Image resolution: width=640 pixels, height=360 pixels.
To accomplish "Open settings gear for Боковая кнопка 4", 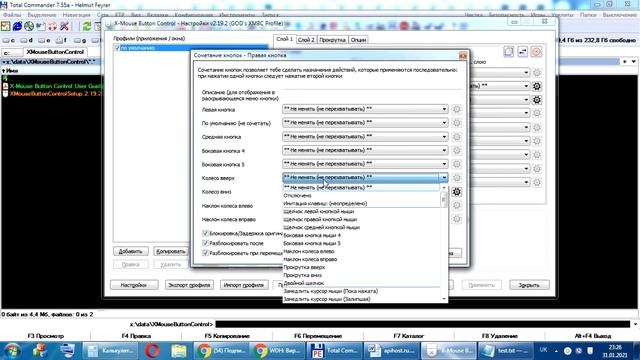I will (457, 151).
